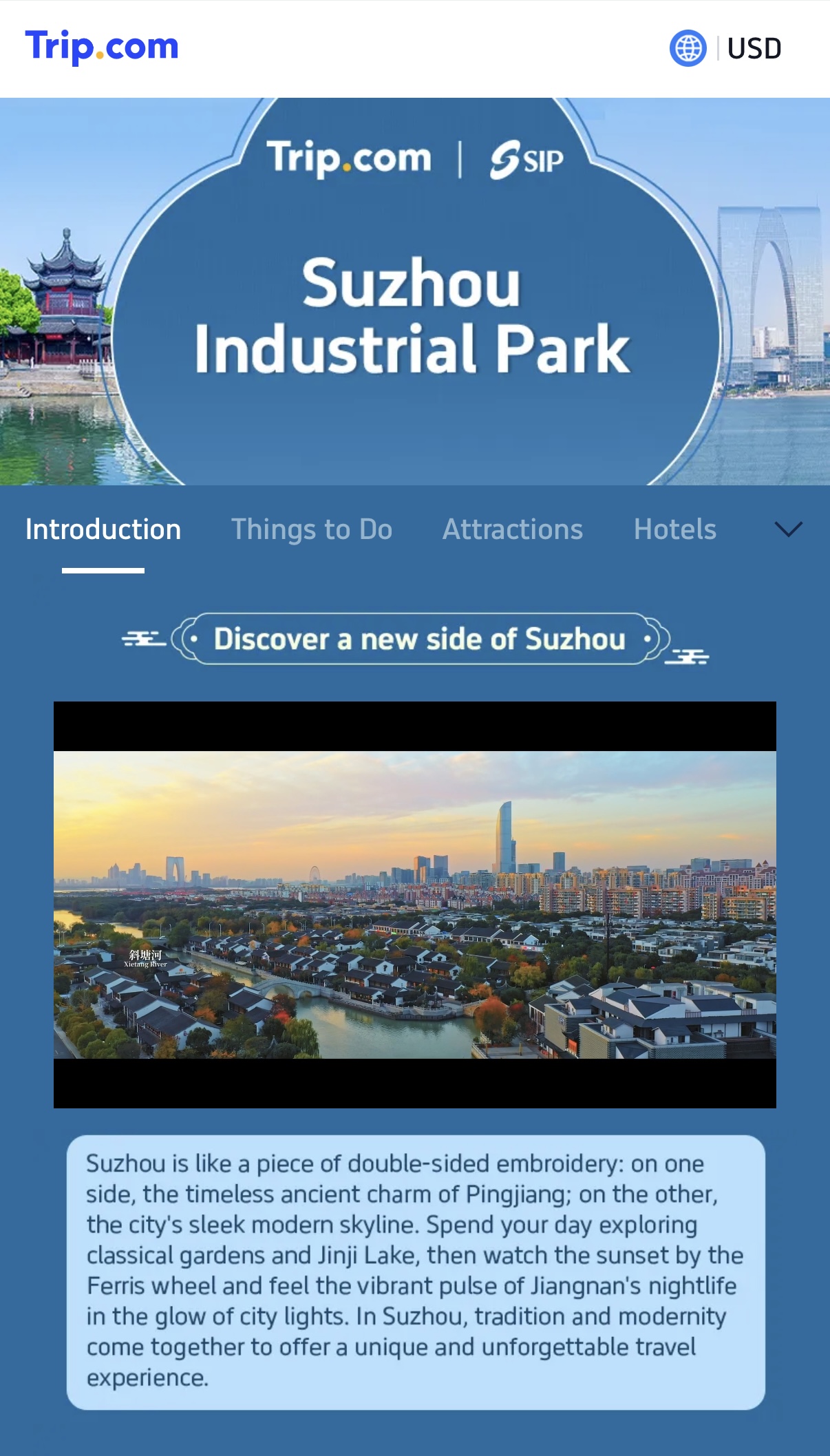Click the cloud ornament right of heading

688,656
